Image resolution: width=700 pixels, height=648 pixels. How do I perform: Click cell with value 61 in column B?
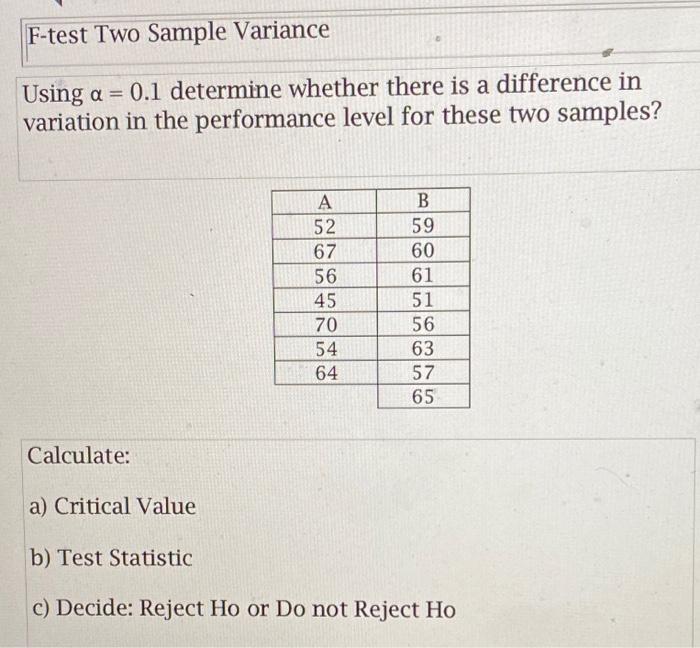423,274
